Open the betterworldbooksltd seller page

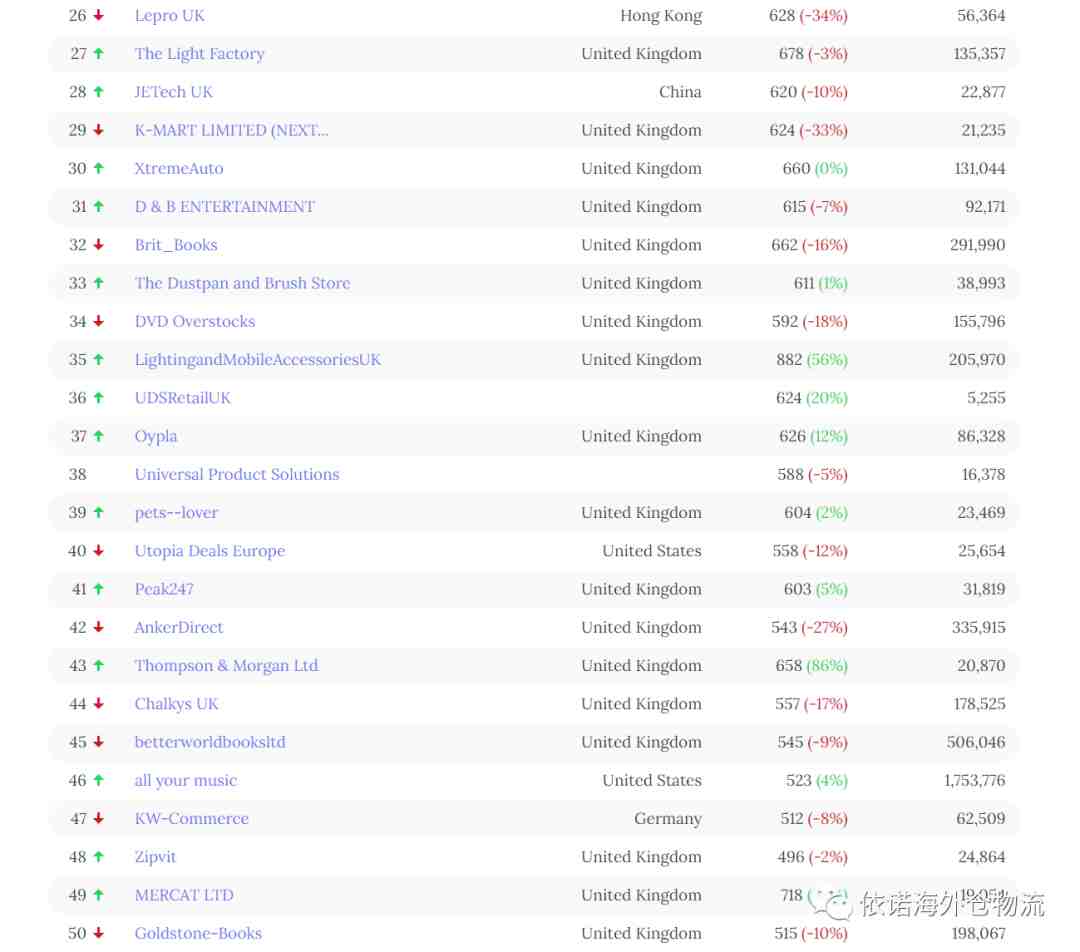tap(210, 742)
